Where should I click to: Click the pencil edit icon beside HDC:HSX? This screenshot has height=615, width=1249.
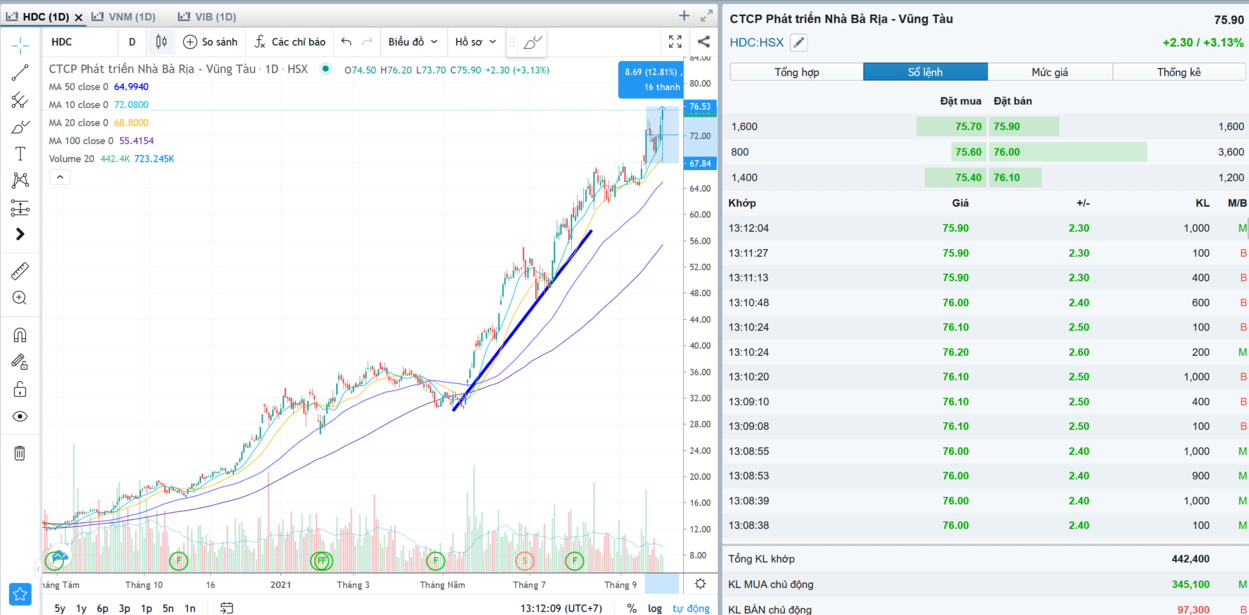798,43
